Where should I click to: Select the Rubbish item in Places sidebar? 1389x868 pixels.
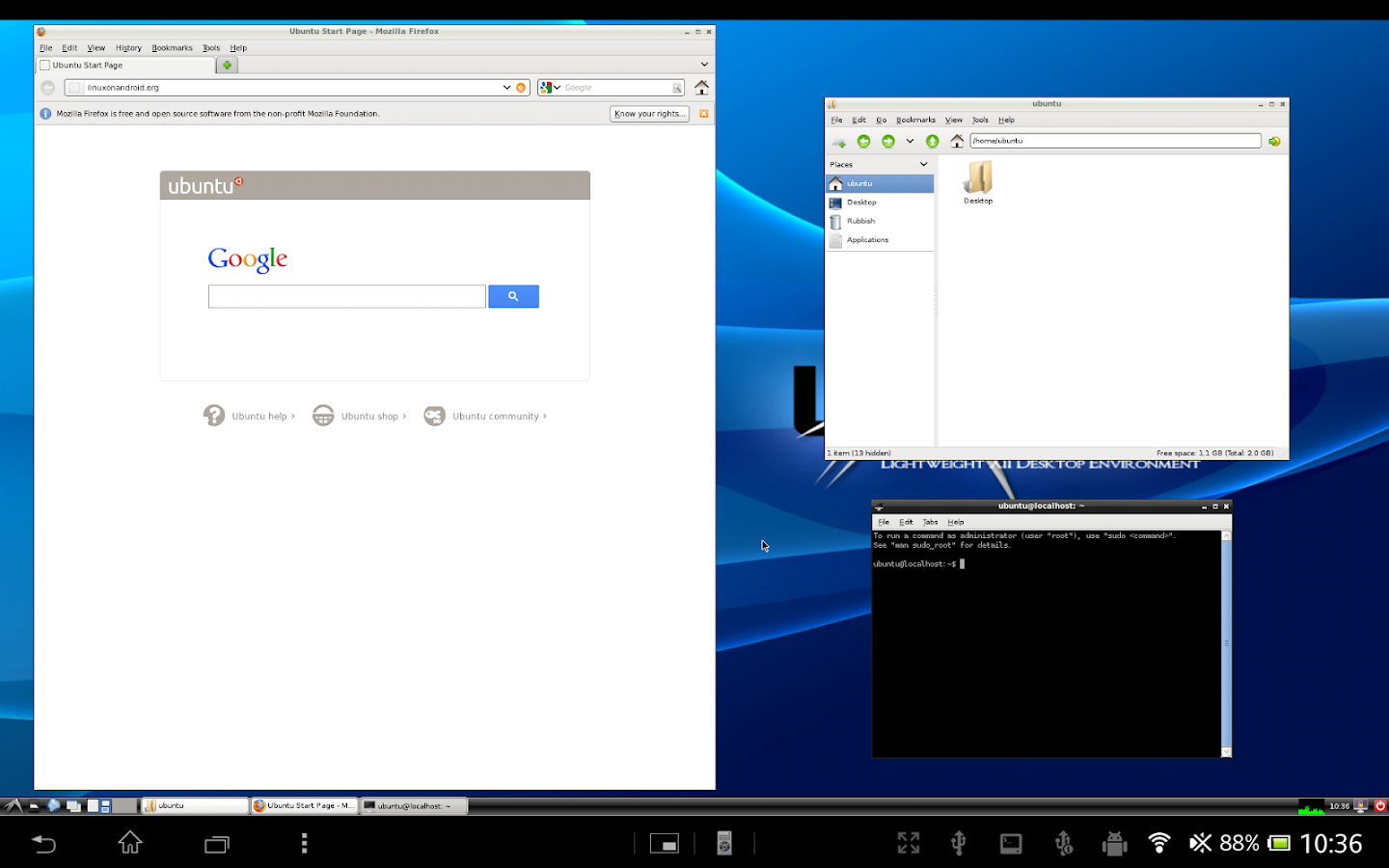[859, 221]
